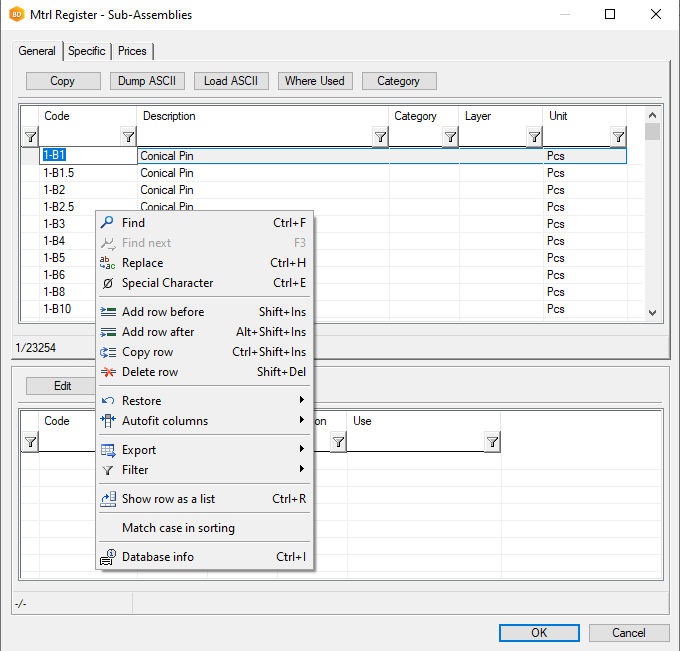
Task: Switch to the Specific tab
Action: [x=87, y=51]
